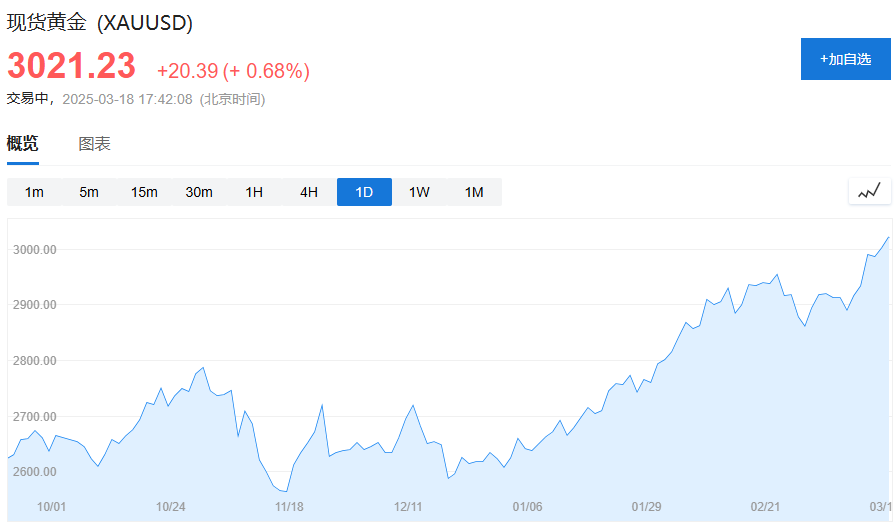Click the line chart type icon
Viewport: 896px width, 532px height.
click(869, 191)
